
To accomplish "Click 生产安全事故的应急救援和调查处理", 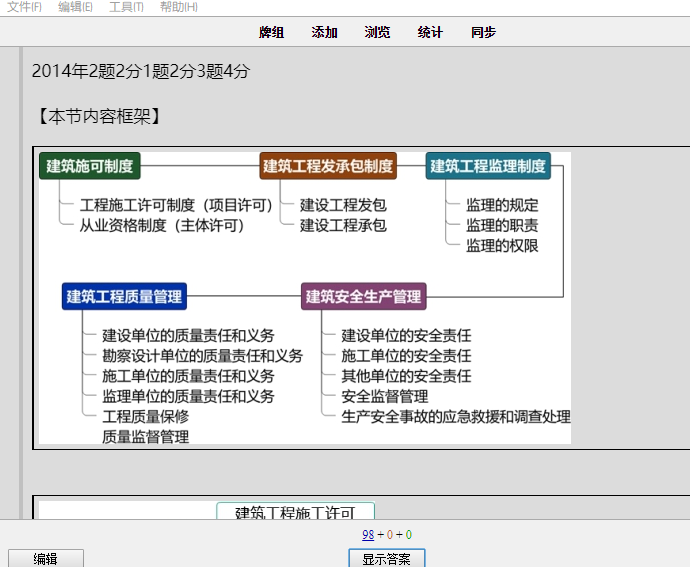I will [456, 416].
